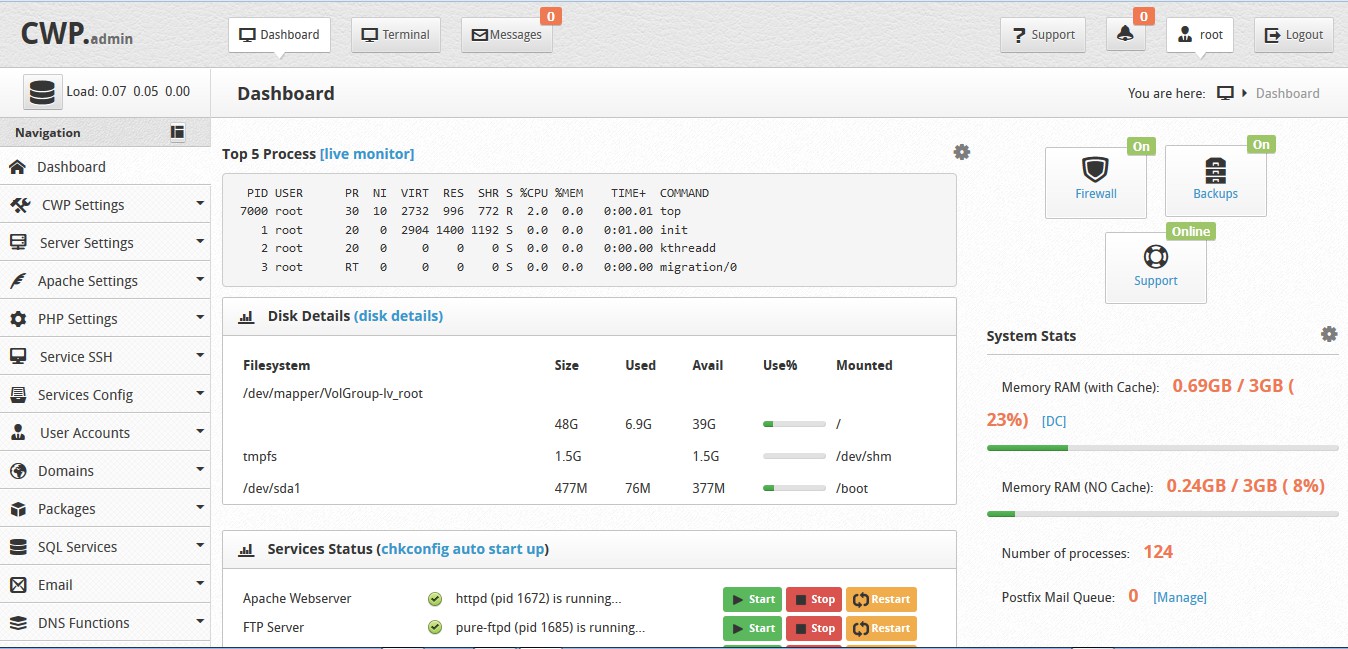Select Packages in navigation sidebar
Screen dimensions: 1348x649
click(x=105, y=509)
